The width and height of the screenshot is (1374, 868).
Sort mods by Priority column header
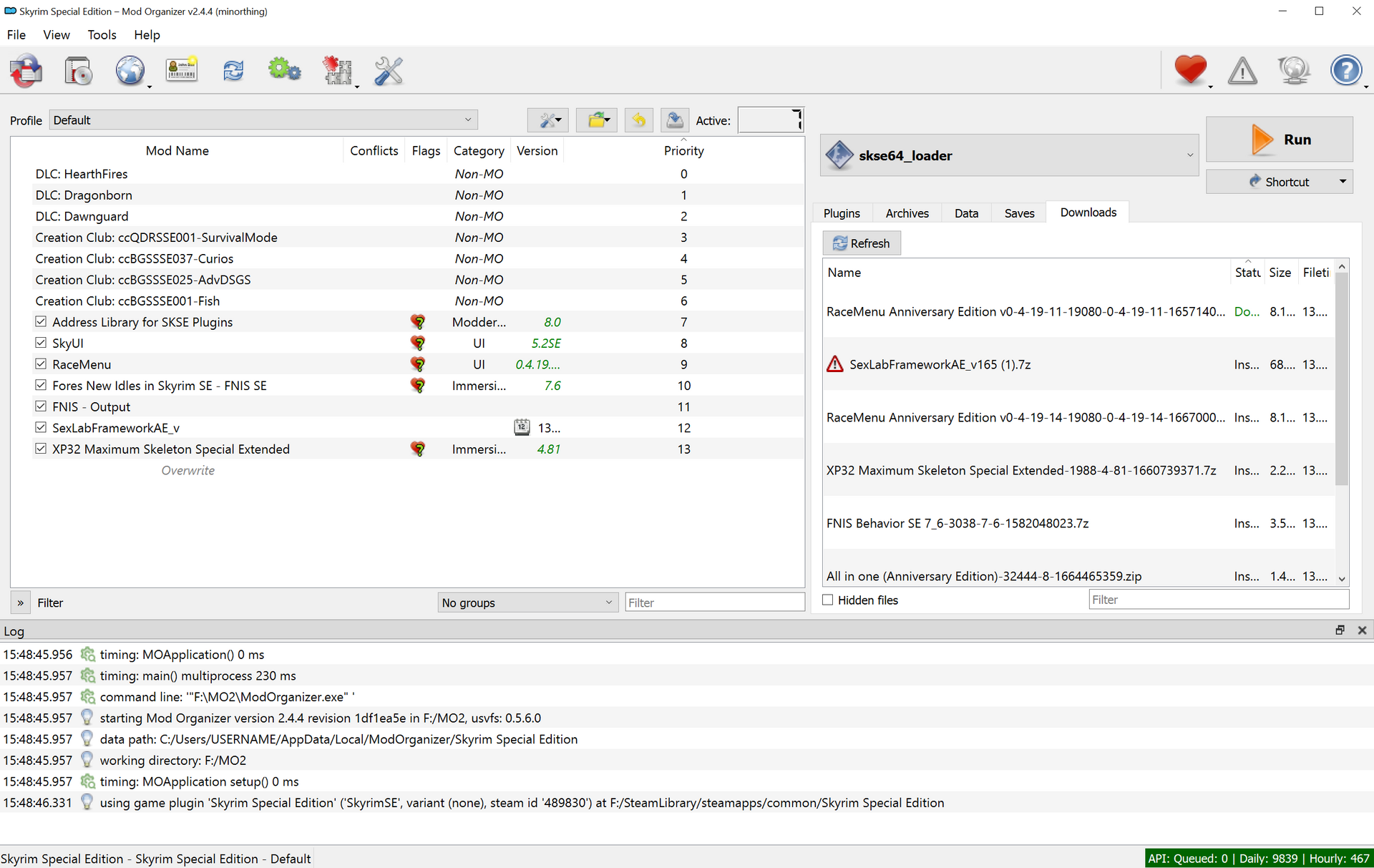pos(683,150)
